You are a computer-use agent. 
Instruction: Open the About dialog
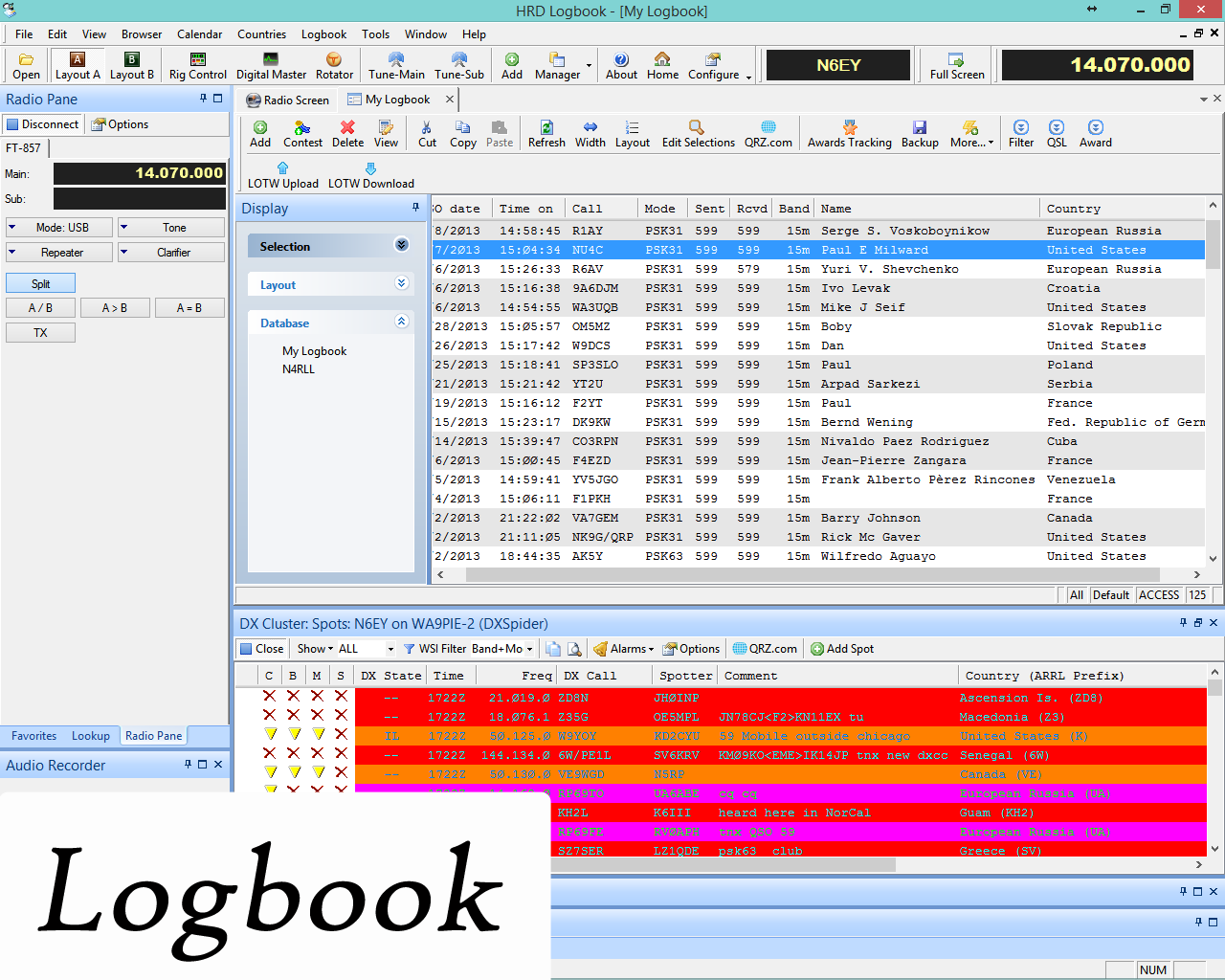[x=621, y=66]
